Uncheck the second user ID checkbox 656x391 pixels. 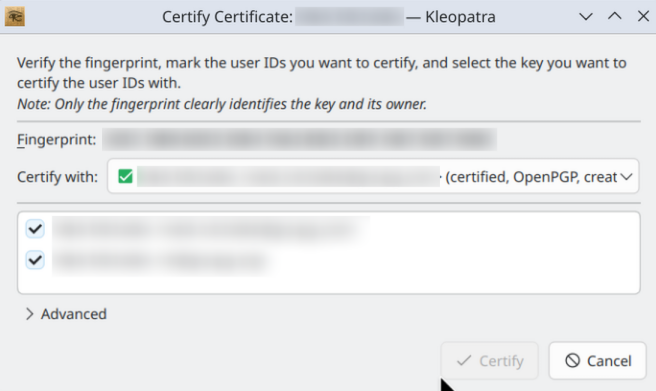coord(35,260)
